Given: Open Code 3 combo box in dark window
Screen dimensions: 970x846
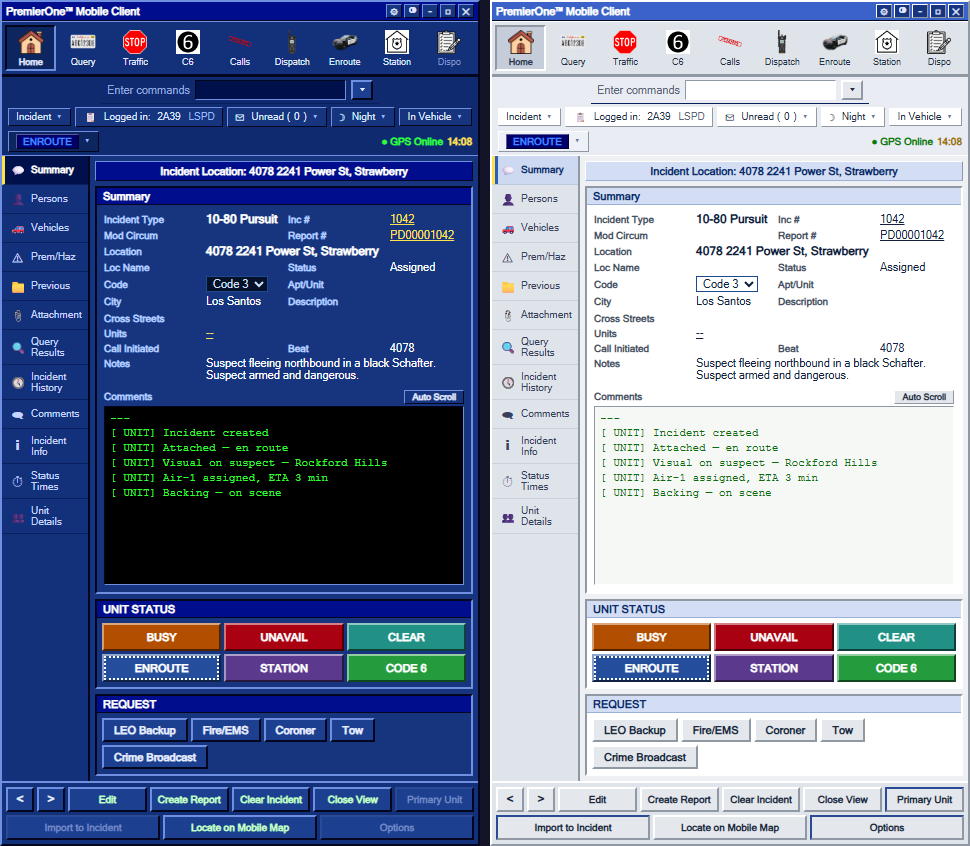Looking at the screenshot, I should pyautogui.click(x=236, y=284).
